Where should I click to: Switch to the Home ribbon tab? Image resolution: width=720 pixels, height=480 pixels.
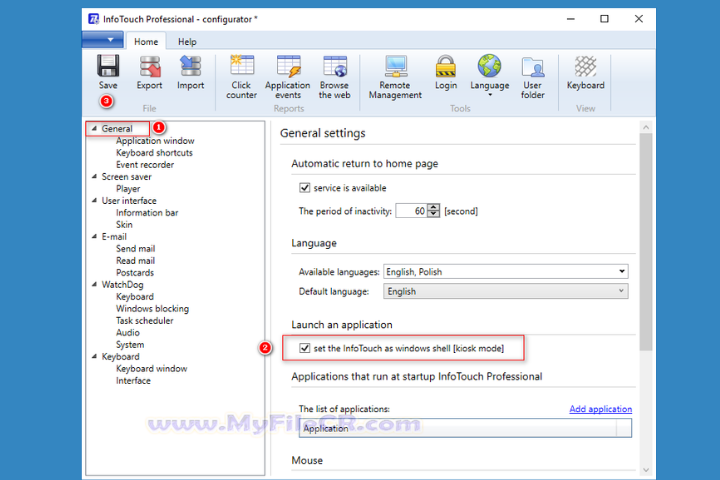[146, 41]
